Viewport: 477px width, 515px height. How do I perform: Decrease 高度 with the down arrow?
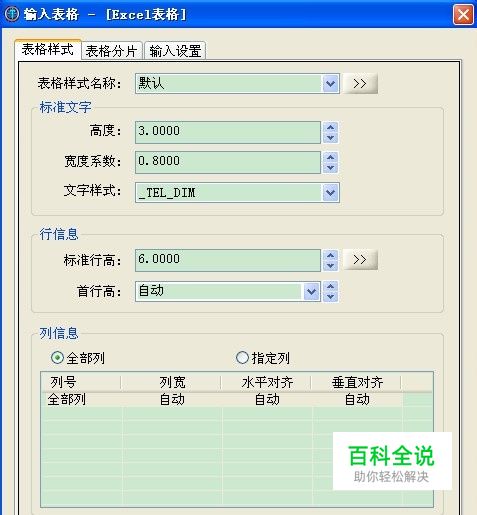331,138
